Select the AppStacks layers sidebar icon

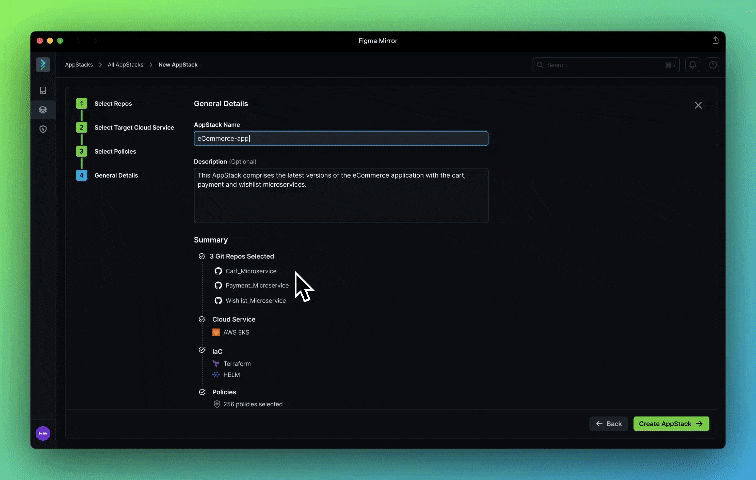click(43, 109)
